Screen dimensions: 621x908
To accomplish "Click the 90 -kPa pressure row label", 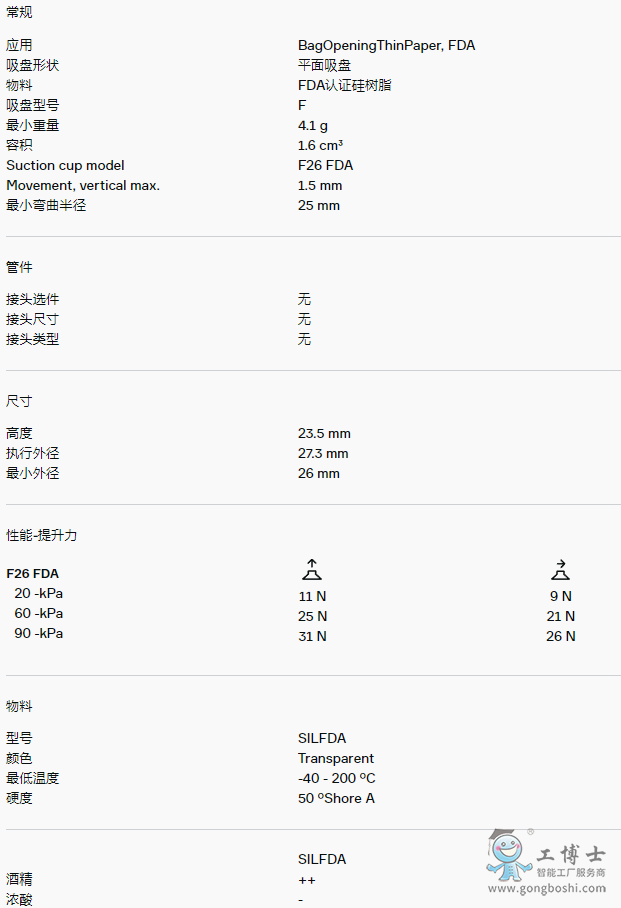I will (38, 633).
